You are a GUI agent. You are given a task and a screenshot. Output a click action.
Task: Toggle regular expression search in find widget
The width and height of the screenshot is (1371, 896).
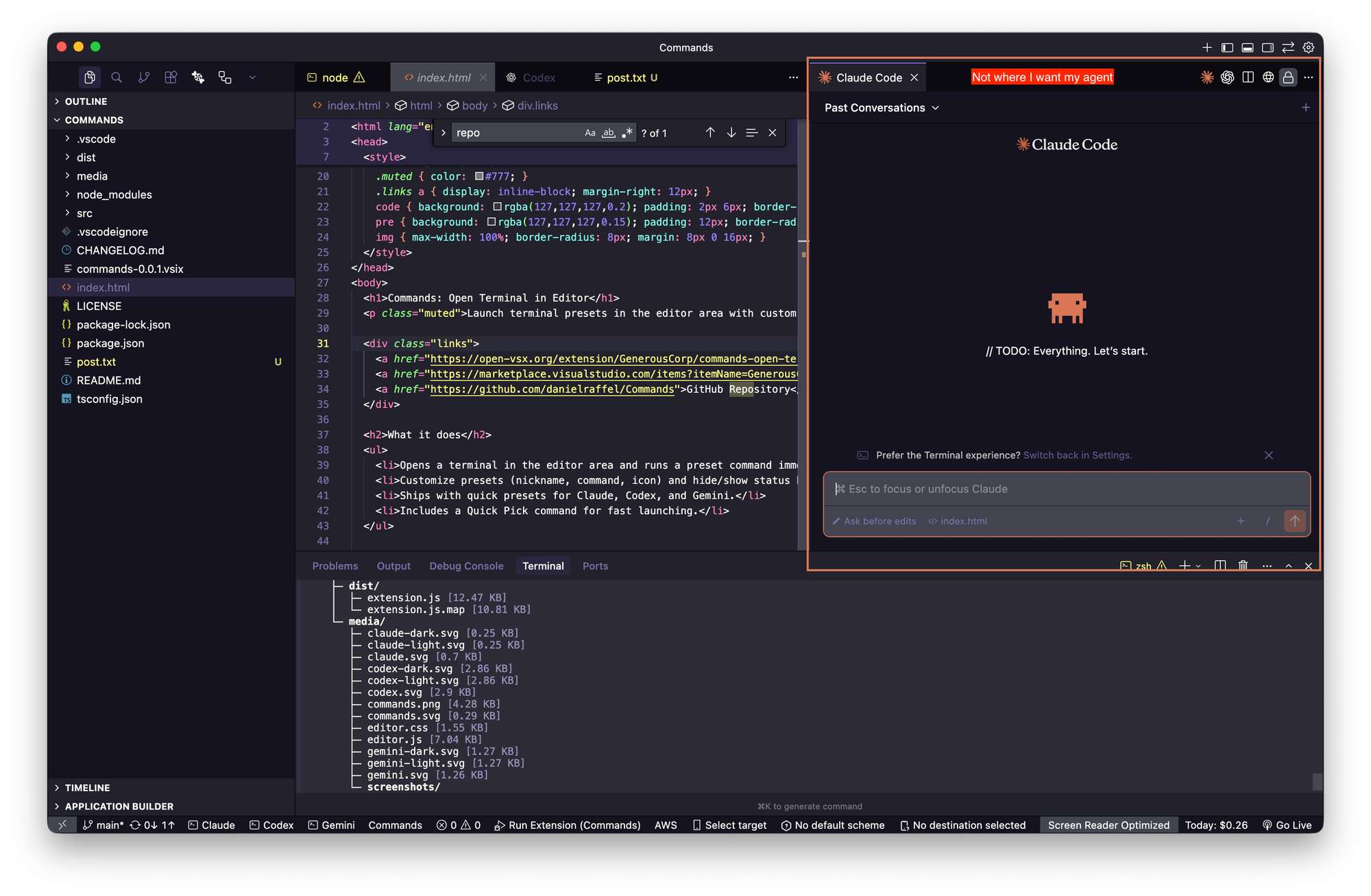[627, 133]
